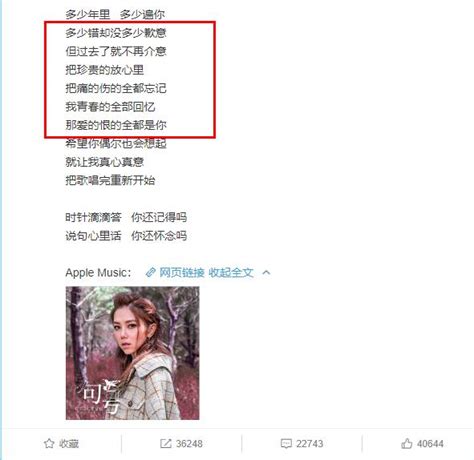Viewport: 474px width, 460px height.
Task: Like the post via 40644 count
Action: [x=430, y=444]
